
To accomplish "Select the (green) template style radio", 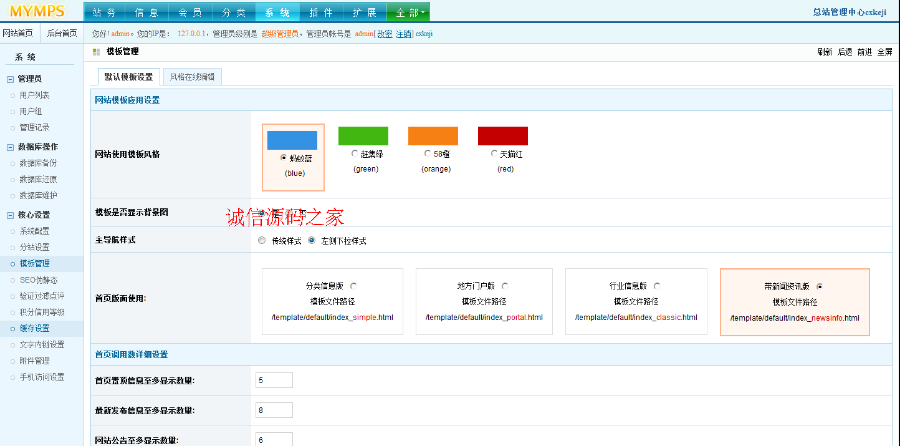I will pos(354,154).
